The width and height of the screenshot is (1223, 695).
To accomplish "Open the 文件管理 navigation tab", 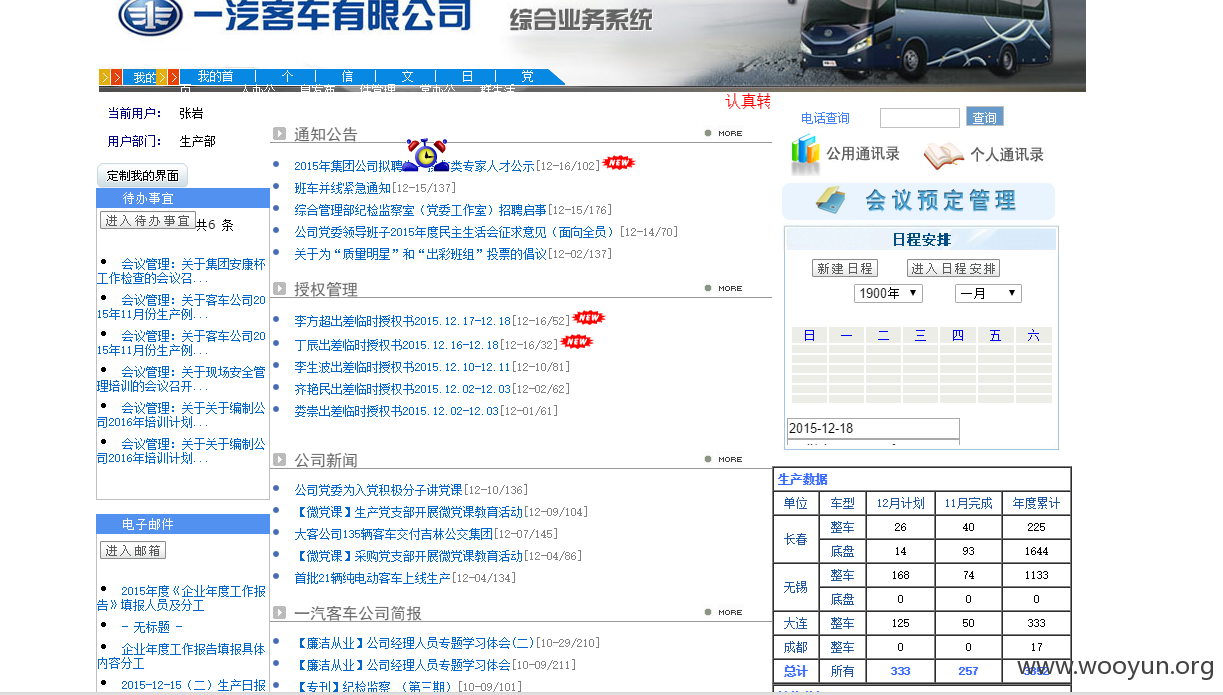I will tap(407, 77).
